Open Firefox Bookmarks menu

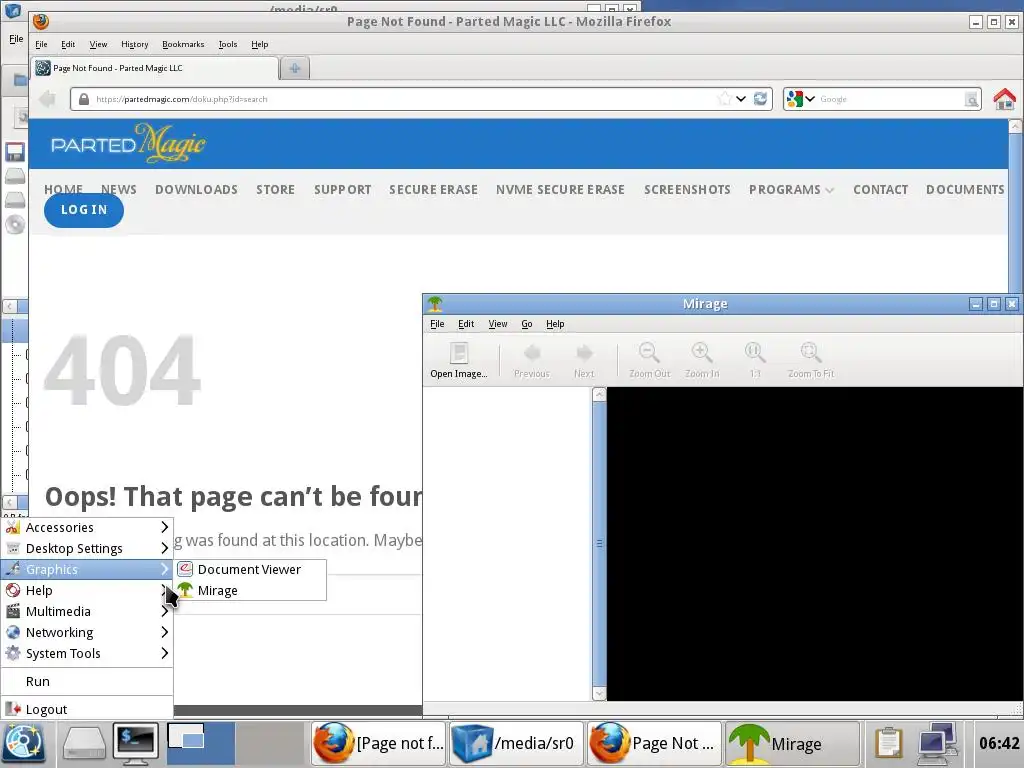coord(183,44)
